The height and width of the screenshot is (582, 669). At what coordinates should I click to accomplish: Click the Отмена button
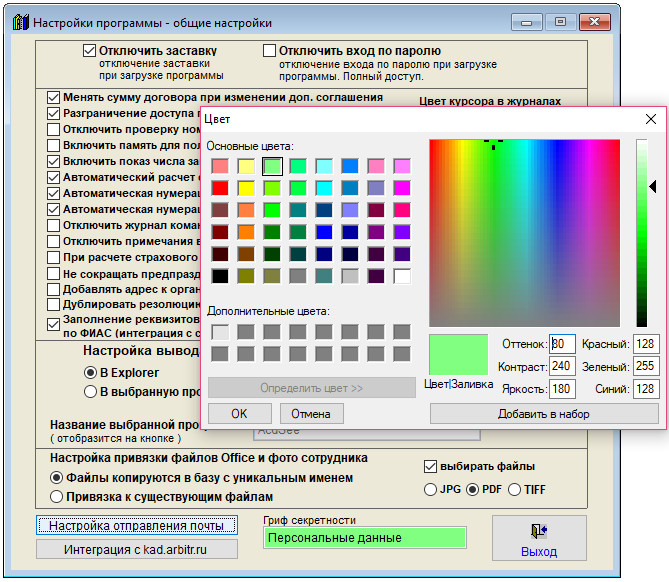312,413
